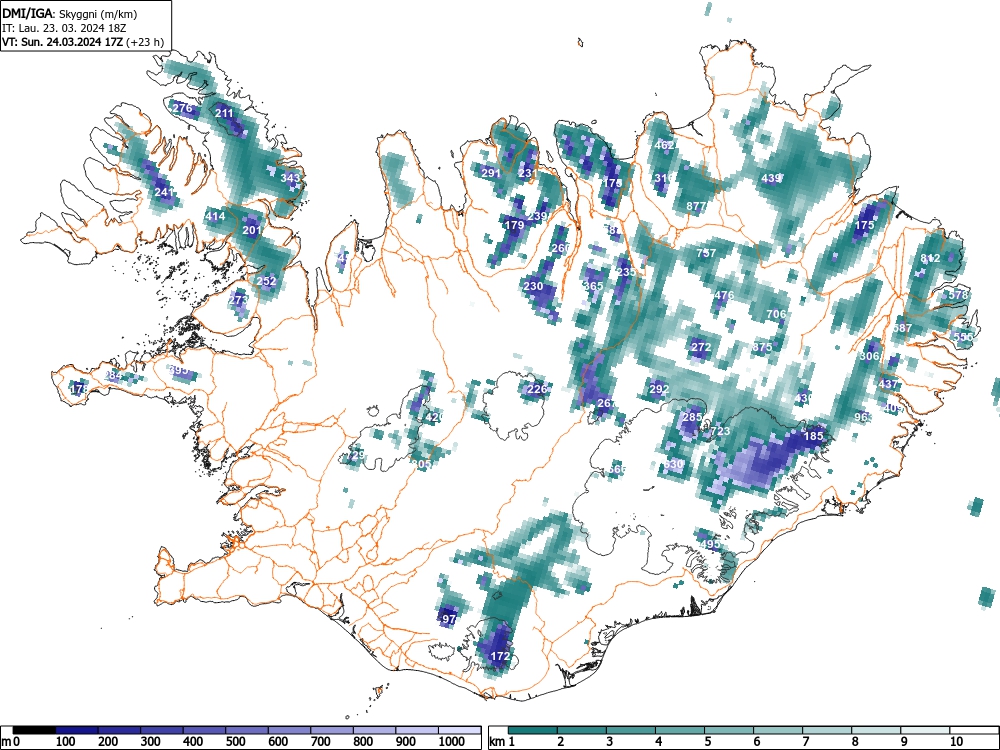The width and height of the screenshot is (1000, 750).
Task: Click the visibility value 230
Action: point(533,286)
